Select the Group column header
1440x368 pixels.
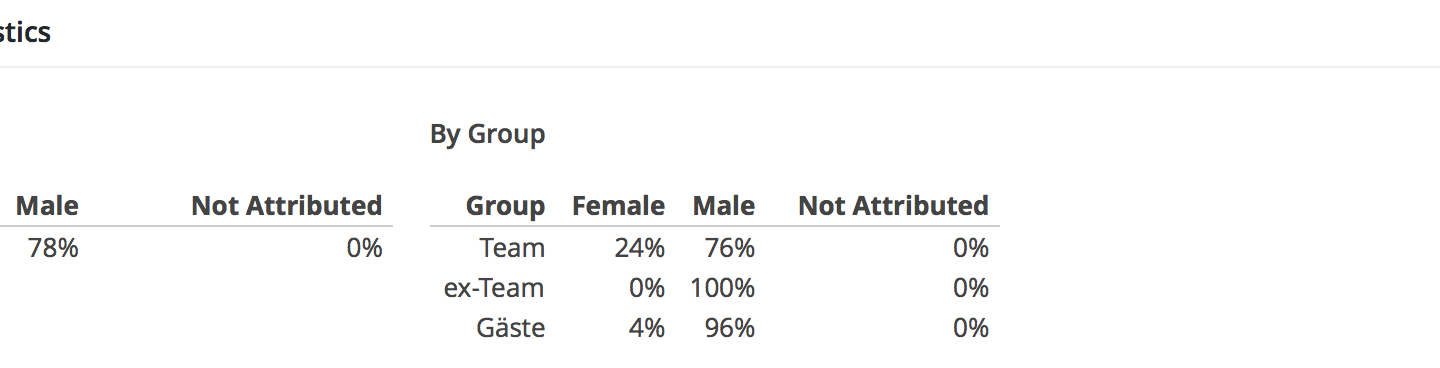(x=505, y=206)
